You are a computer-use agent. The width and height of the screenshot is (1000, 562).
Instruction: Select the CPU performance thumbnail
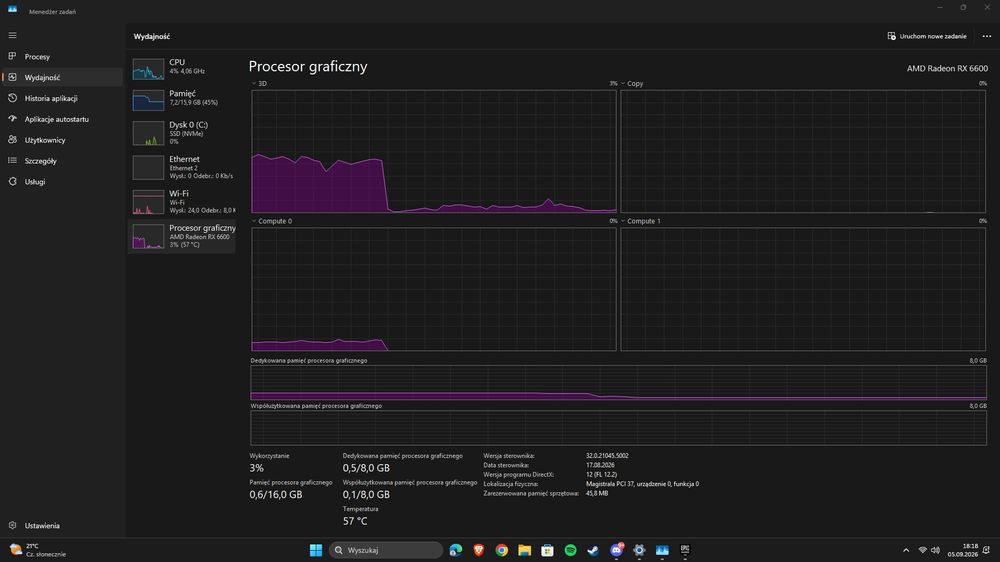148,69
